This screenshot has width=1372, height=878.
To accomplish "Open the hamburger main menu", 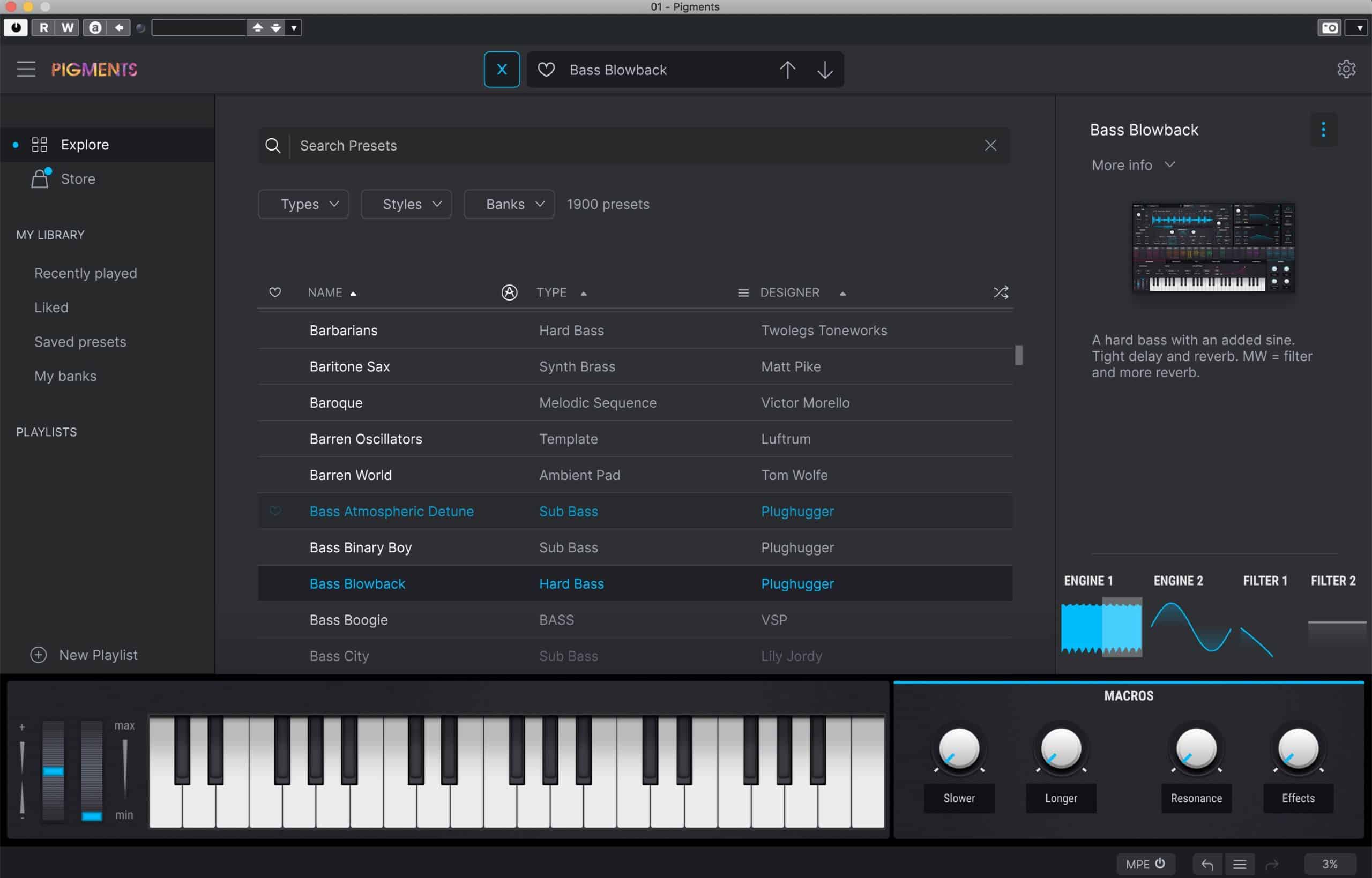I will tap(26, 69).
